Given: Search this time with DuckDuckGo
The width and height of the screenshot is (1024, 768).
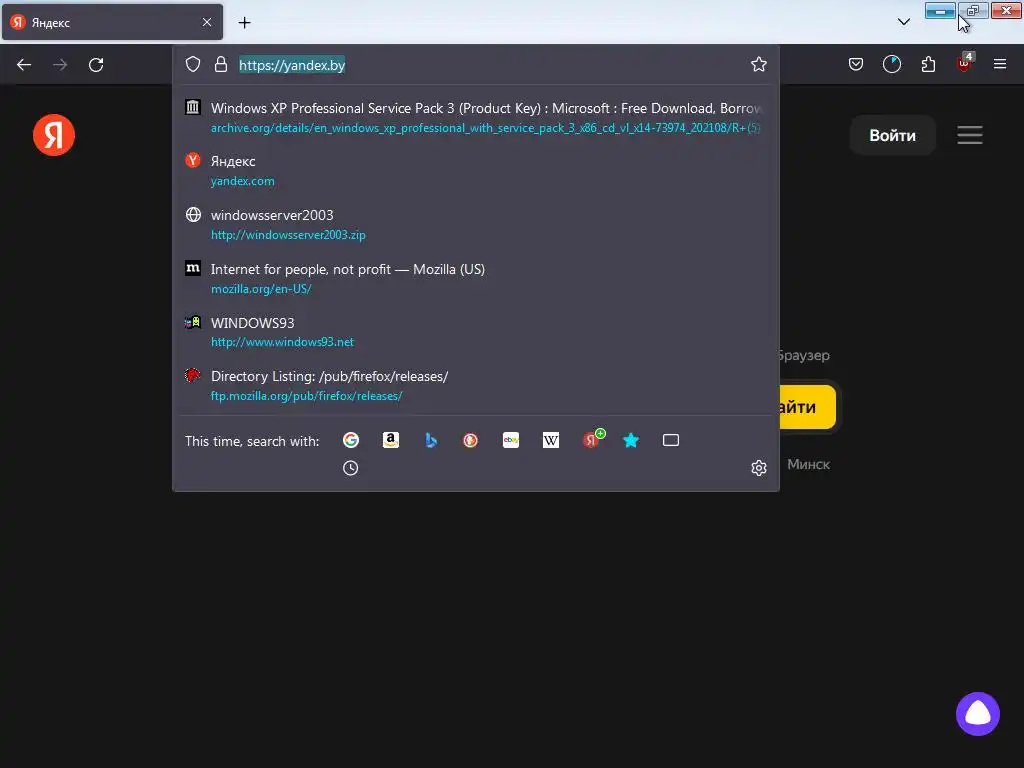Looking at the screenshot, I should point(470,440).
